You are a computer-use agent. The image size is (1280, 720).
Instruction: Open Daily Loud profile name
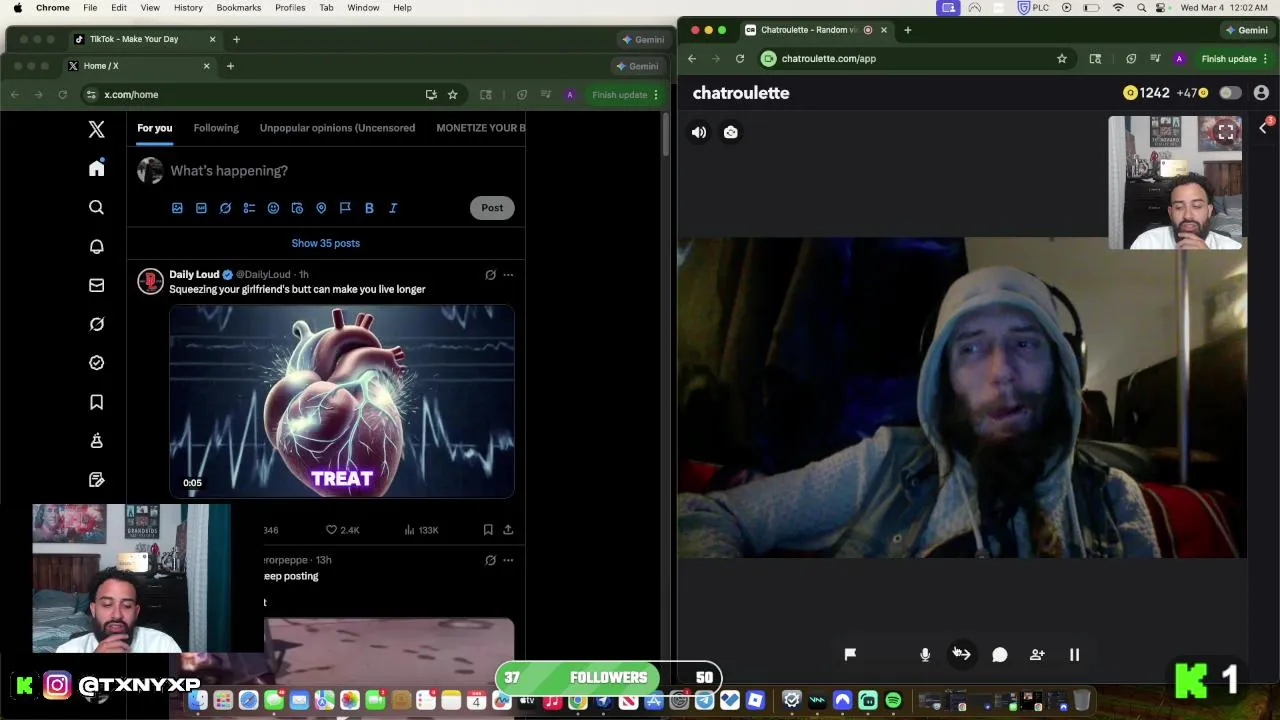[194, 274]
